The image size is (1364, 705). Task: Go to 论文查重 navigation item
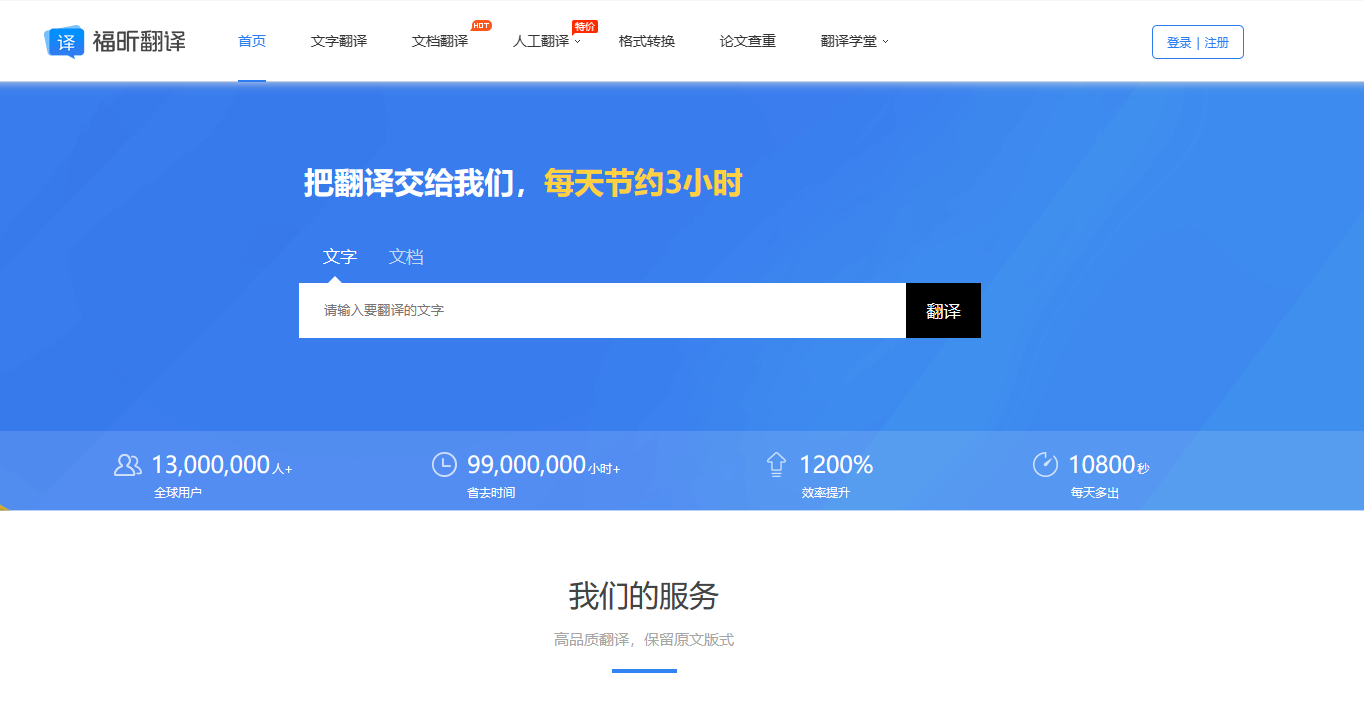(748, 41)
